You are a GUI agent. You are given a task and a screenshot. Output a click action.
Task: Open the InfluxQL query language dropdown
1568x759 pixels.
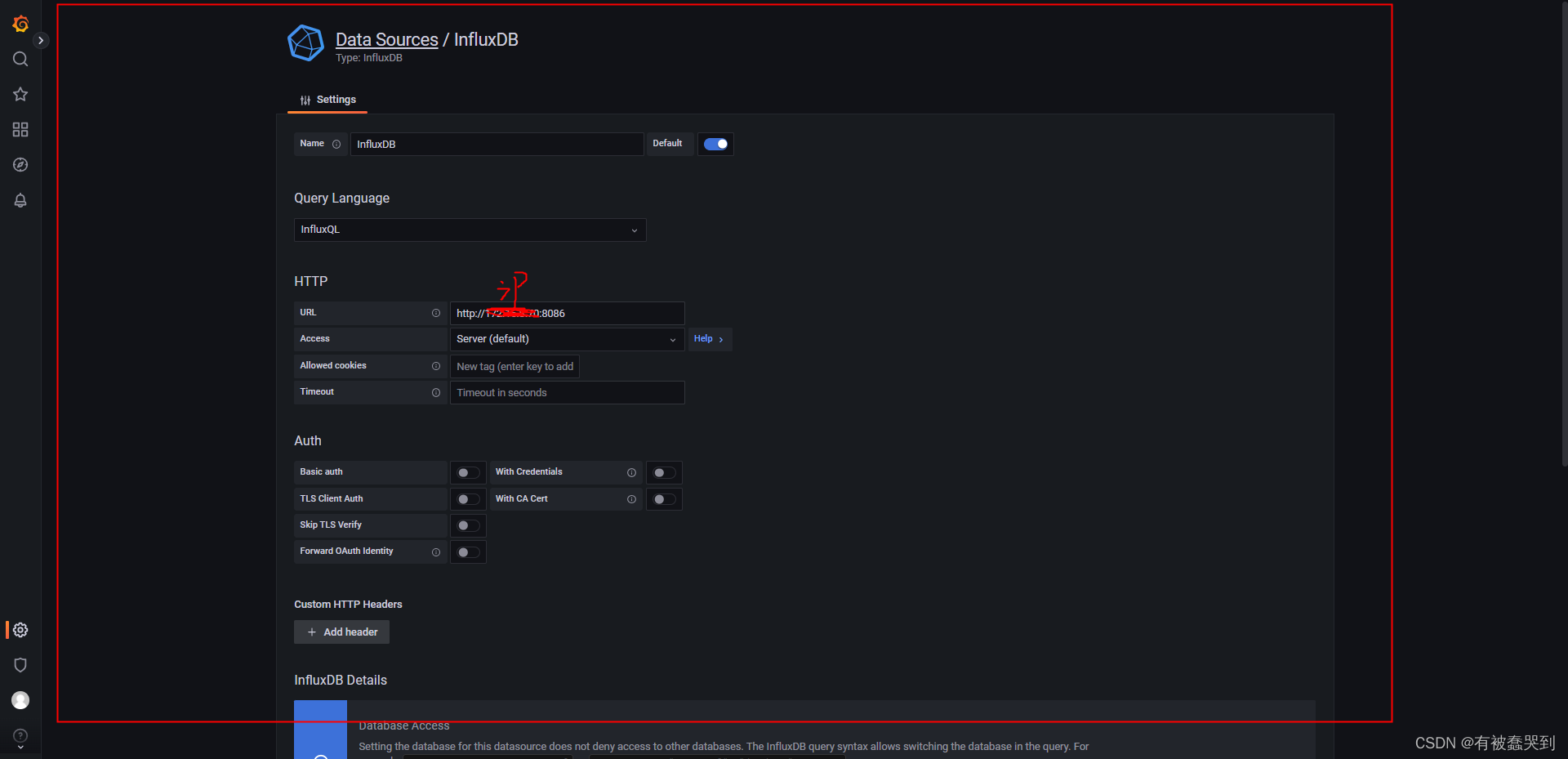tap(470, 230)
